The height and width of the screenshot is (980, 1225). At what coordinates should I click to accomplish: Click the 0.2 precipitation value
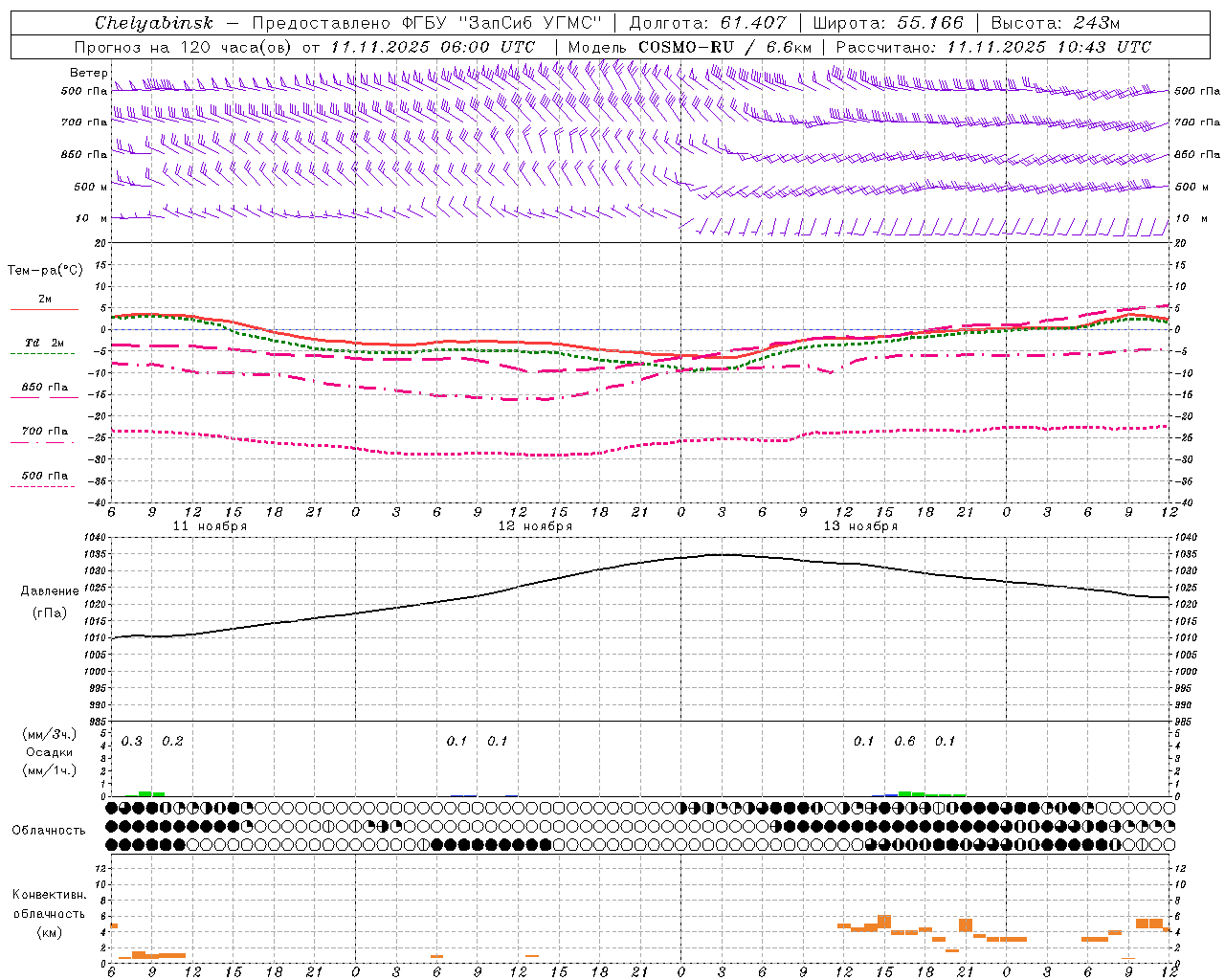[172, 742]
